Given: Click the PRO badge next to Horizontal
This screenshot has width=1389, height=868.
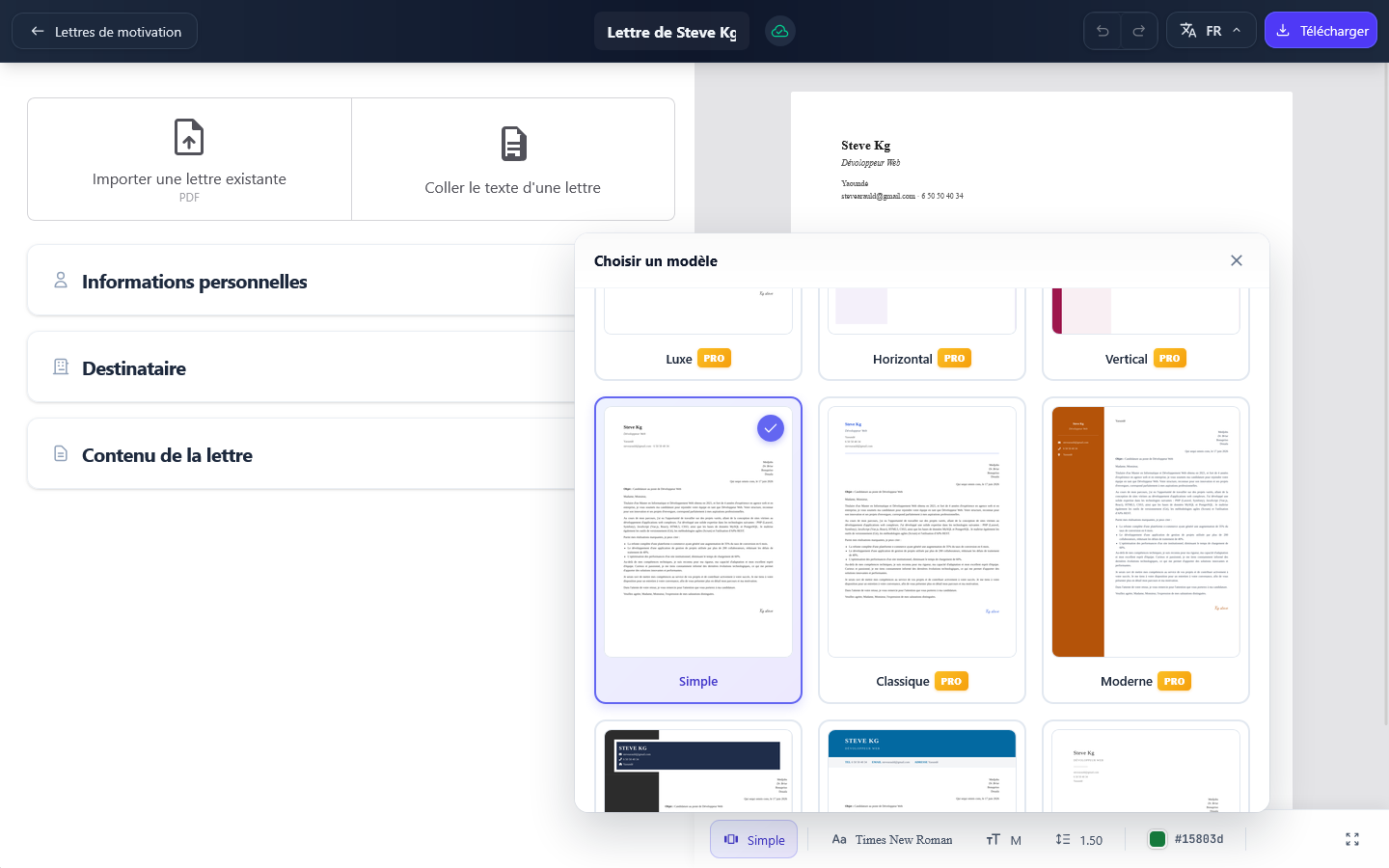Looking at the screenshot, I should click(x=954, y=358).
